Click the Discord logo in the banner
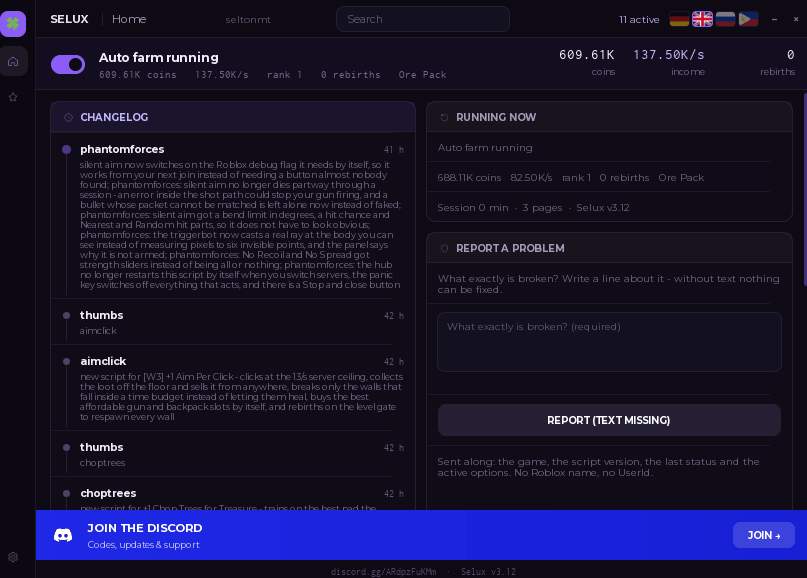807x578 pixels. point(63,535)
